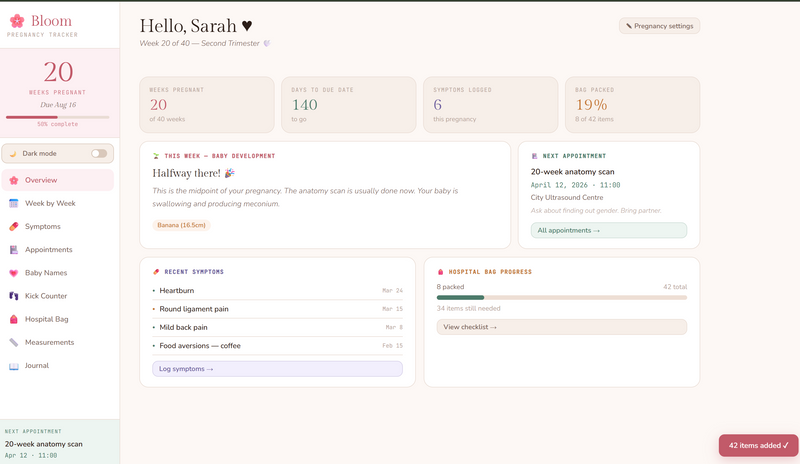
Task: Dismiss the 42 items added toast
Action: (x=758, y=445)
